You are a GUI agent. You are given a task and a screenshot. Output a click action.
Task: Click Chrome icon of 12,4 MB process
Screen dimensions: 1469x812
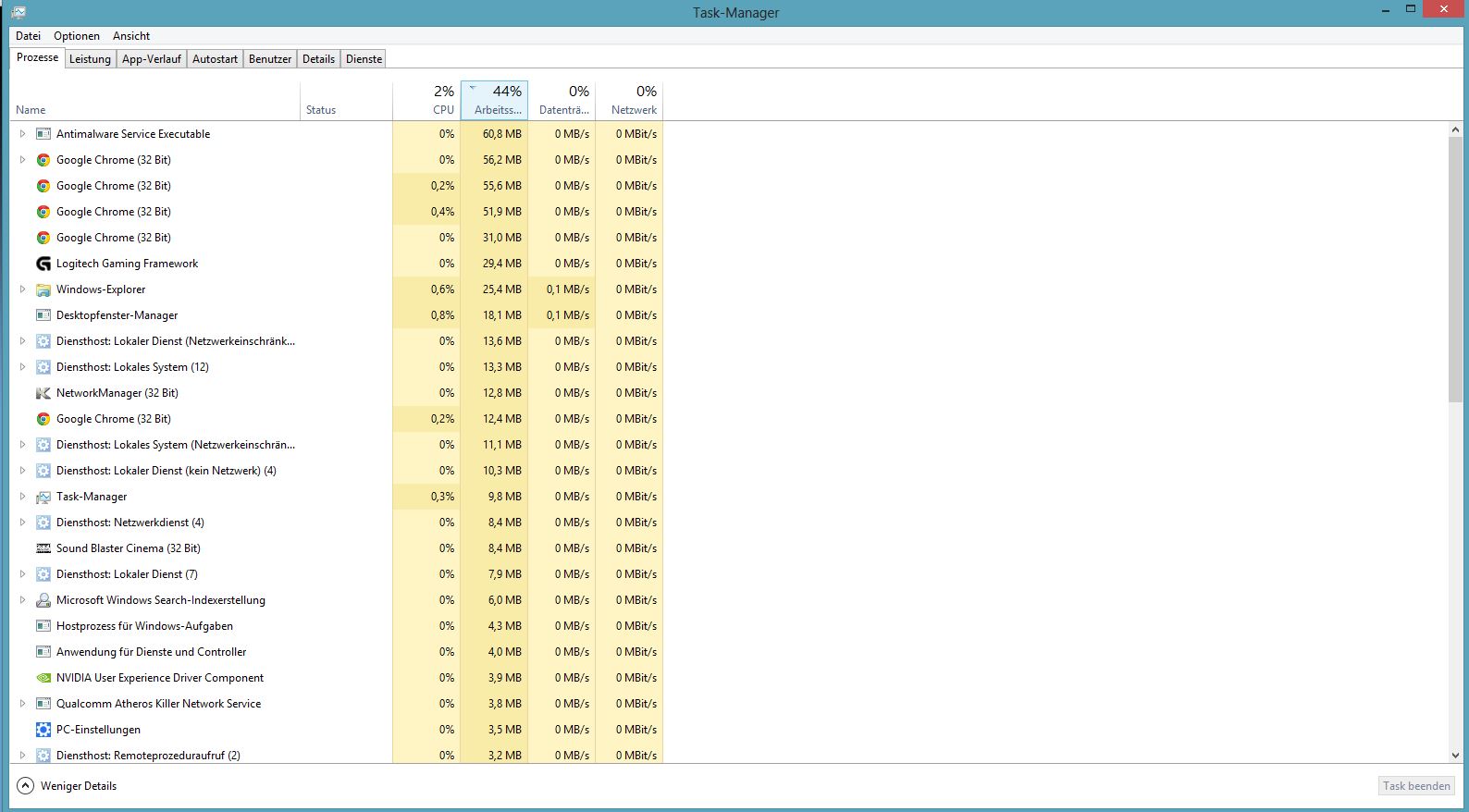click(43, 419)
